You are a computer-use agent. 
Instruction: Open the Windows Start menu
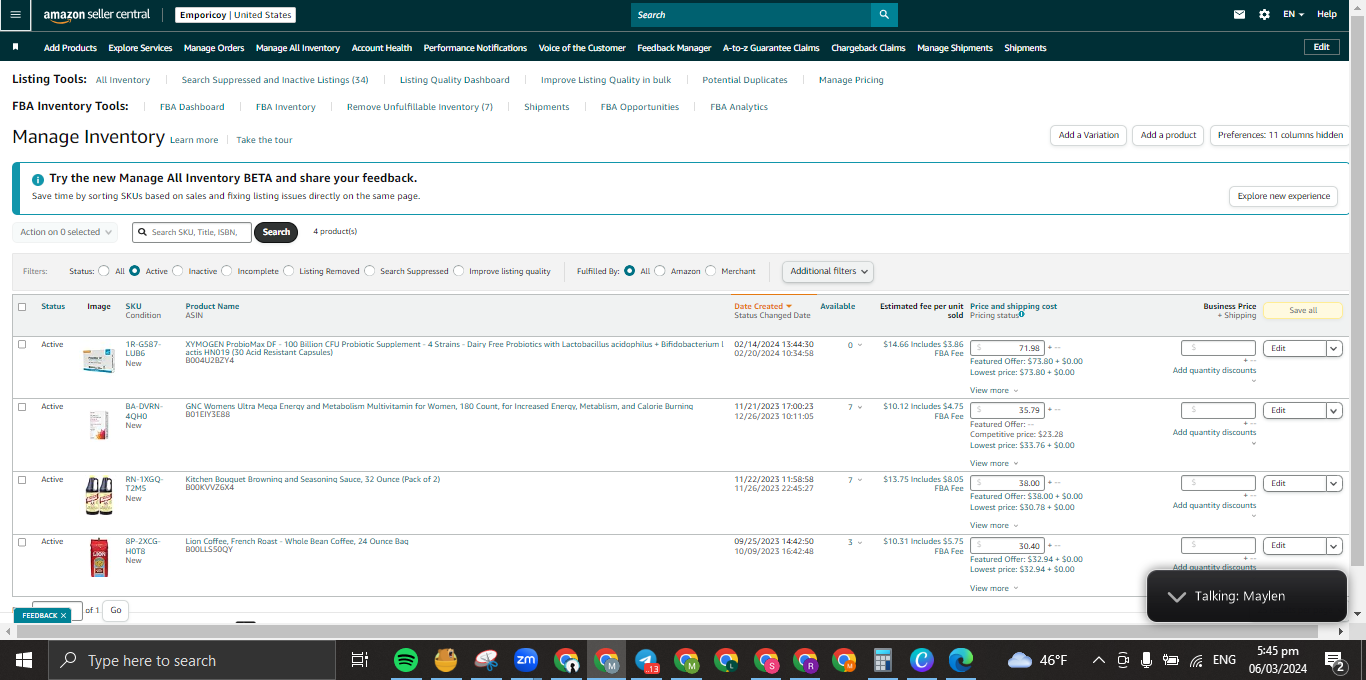click(x=23, y=660)
